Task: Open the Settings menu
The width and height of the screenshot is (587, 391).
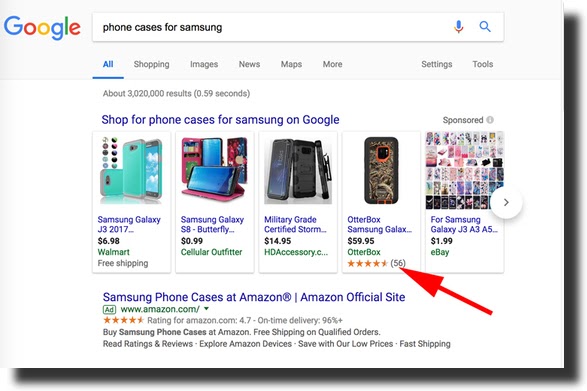Action: click(x=437, y=64)
